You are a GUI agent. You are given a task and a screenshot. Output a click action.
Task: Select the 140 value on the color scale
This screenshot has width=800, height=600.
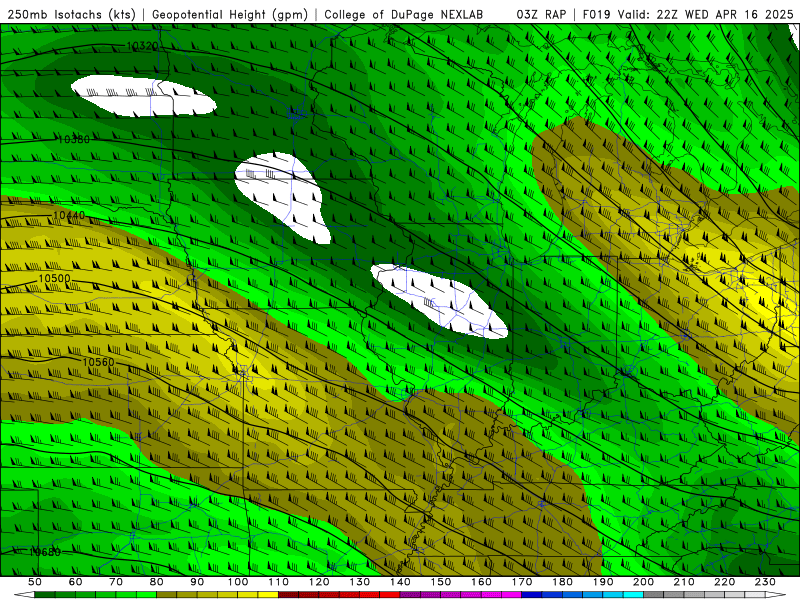pos(400,582)
